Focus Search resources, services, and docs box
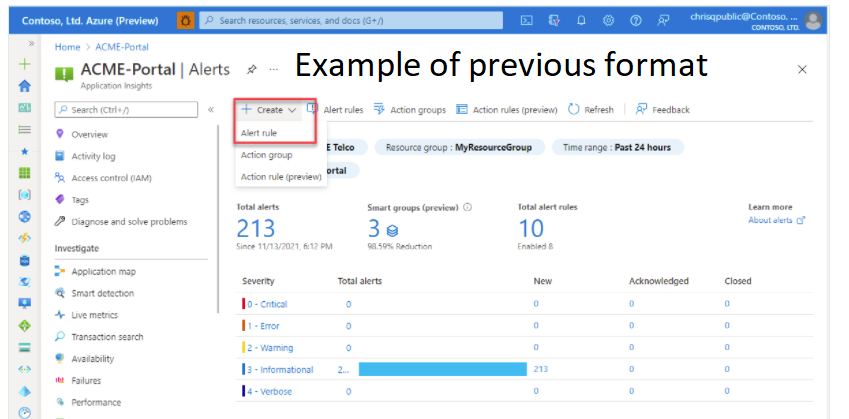Viewport: 849px width, 419px height. pyautogui.click(x=351, y=21)
